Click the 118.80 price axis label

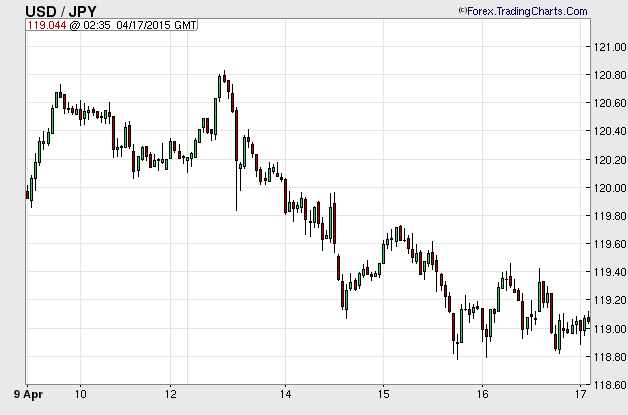tap(610, 357)
